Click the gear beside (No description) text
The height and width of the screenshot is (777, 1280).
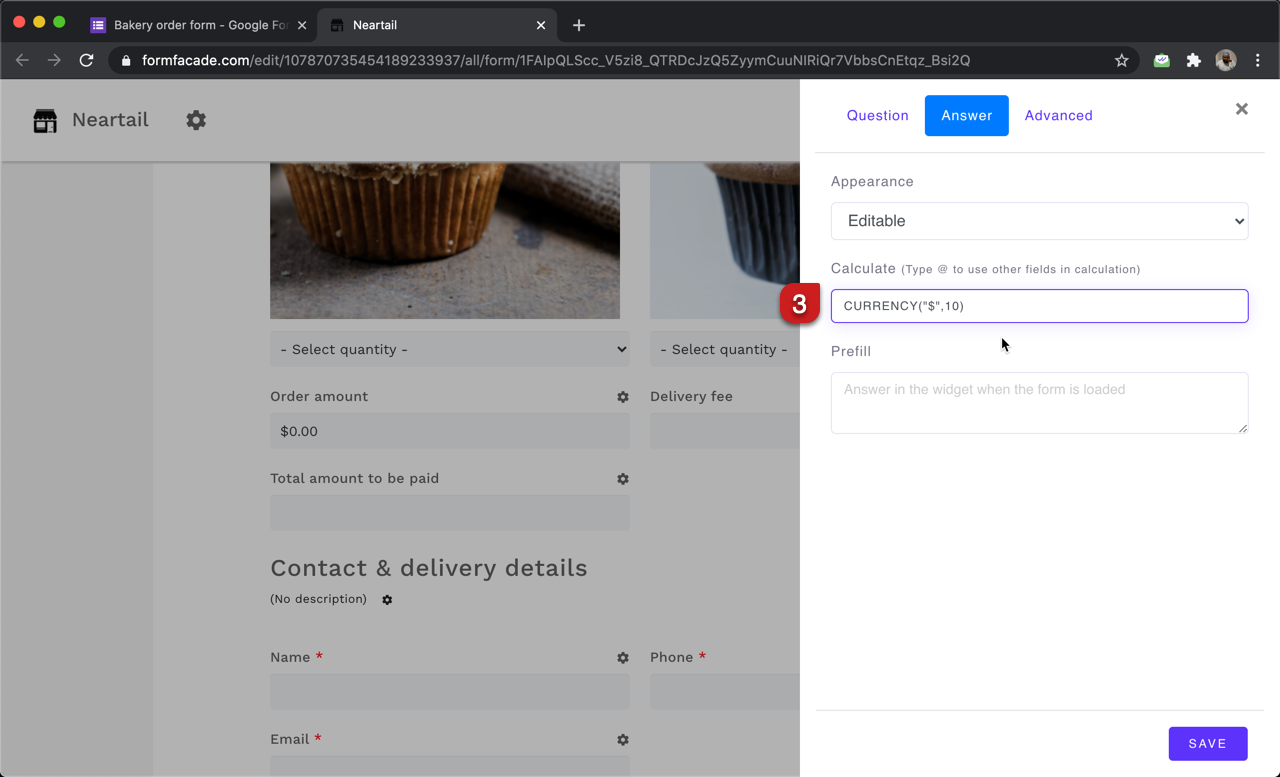pyautogui.click(x=387, y=600)
